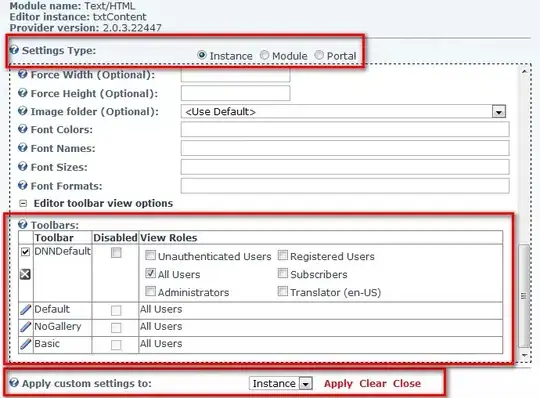Click All Users text in NoGallery row
This screenshot has height=398, width=540.
161,326
